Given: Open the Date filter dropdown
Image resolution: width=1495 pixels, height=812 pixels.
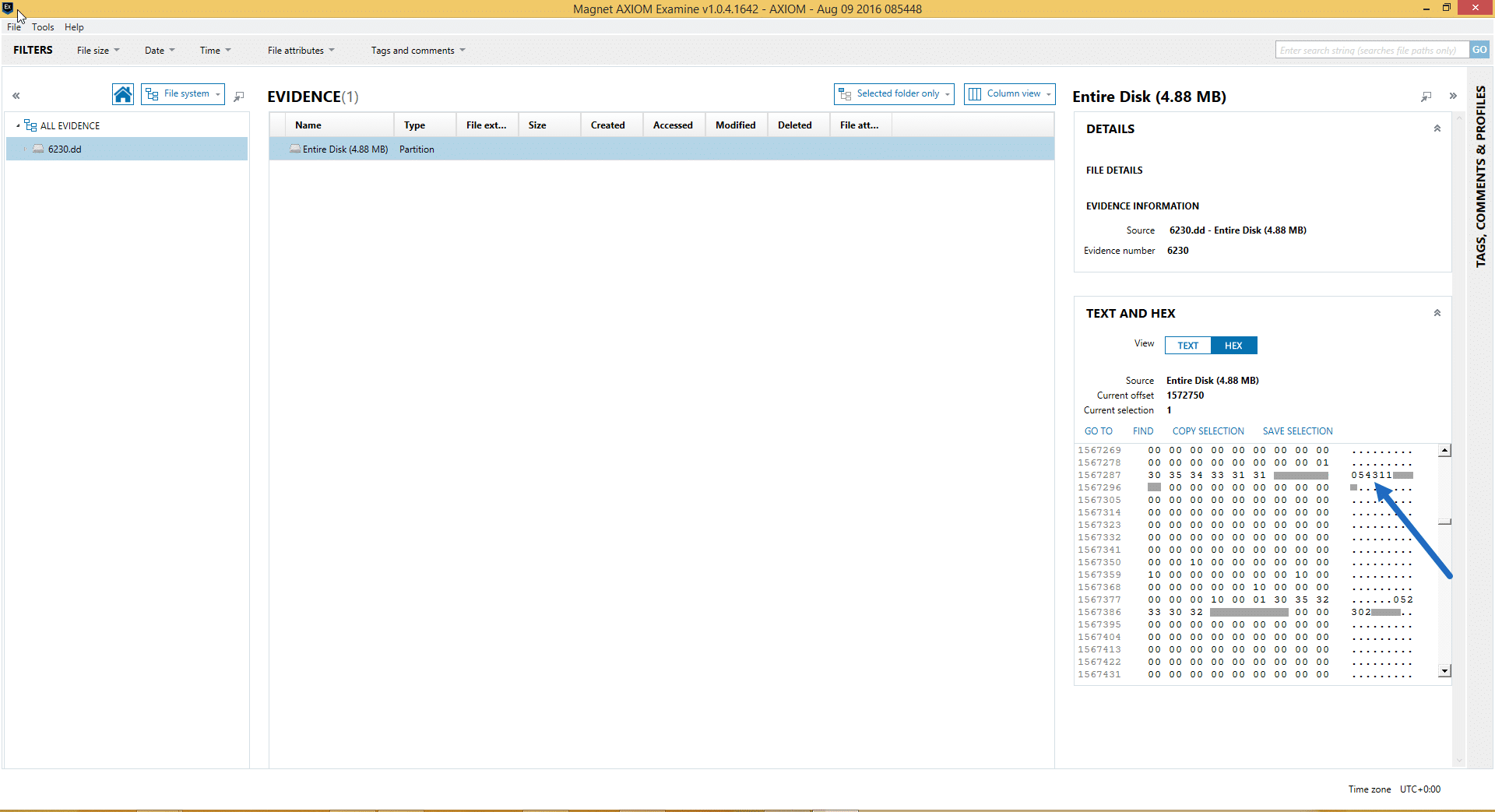Looking at the screenshot, I should pyautogui.click(x=160, y=51).
